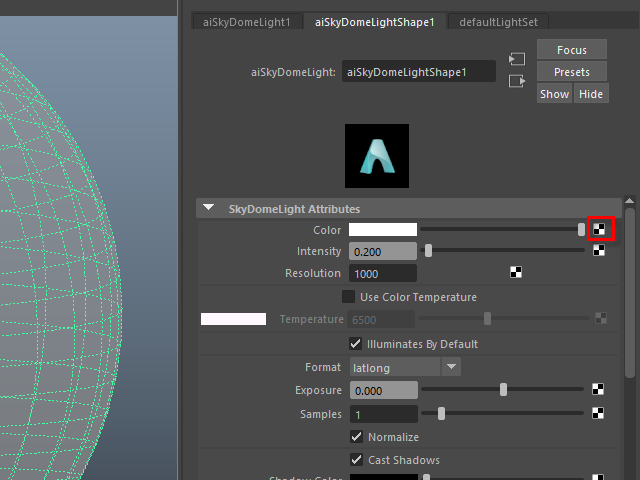
Task: Click the output connection arrow icon
Action: coord(517,81)
